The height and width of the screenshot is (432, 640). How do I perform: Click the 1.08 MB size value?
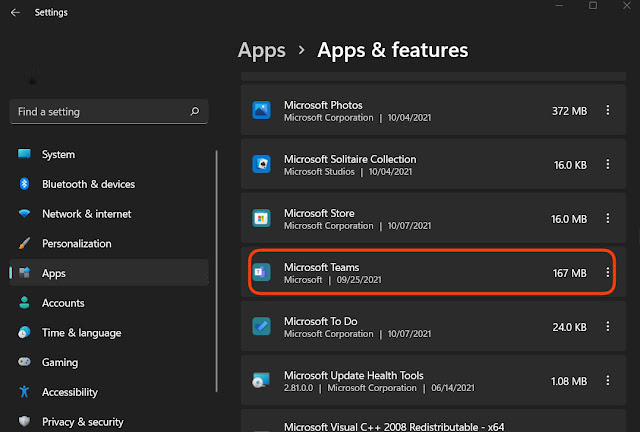569,381
